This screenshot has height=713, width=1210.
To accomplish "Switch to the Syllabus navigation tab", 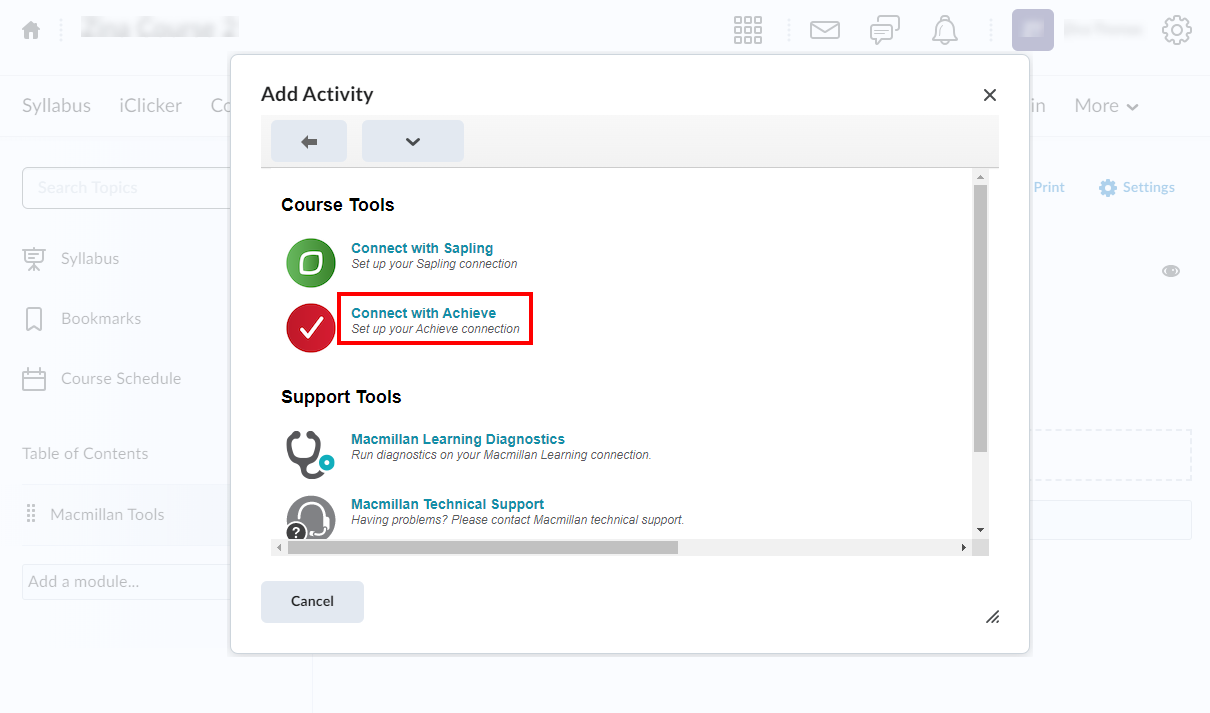I will pos(55,105).
